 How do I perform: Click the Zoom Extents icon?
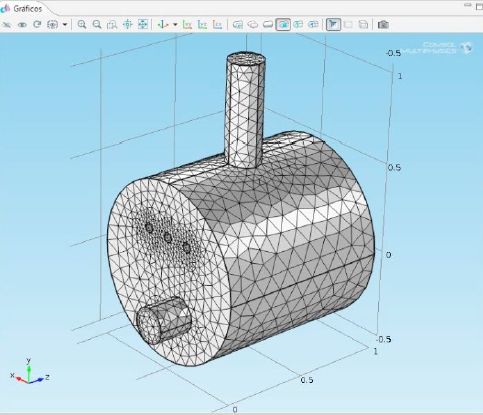(x=143, y=24)
